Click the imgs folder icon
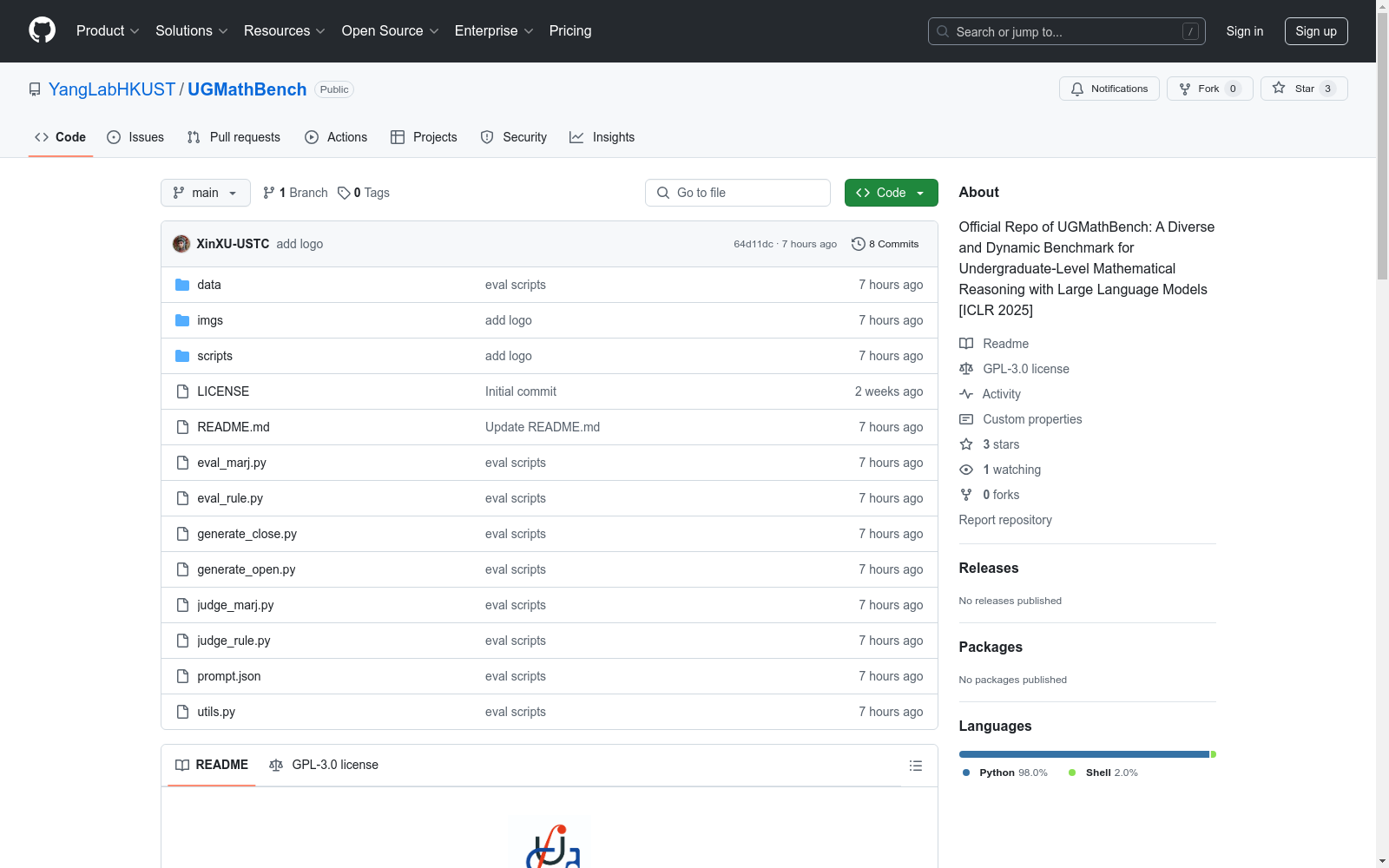This screenshot has width=1389, height=868. 182,320
